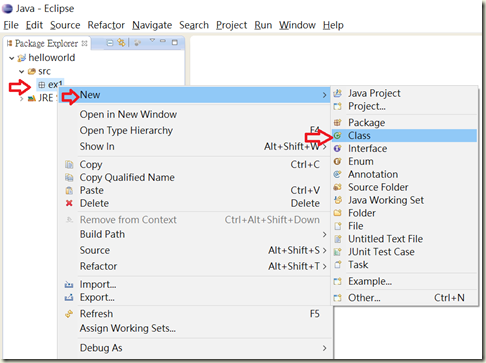Open the Window menu in menu bar

[297, 25]
